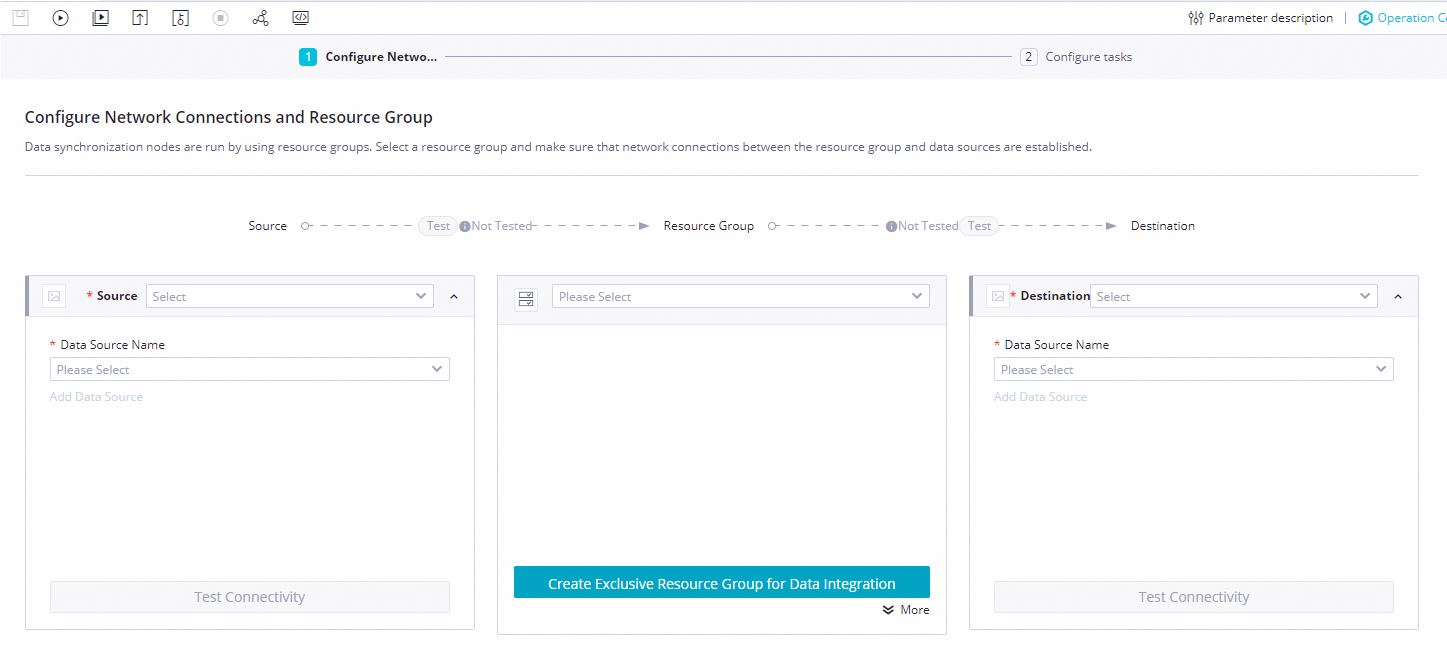1447x670 pixels.
Task: Open the Destination type Select dropdown
Action: (x=1234, y=296)
